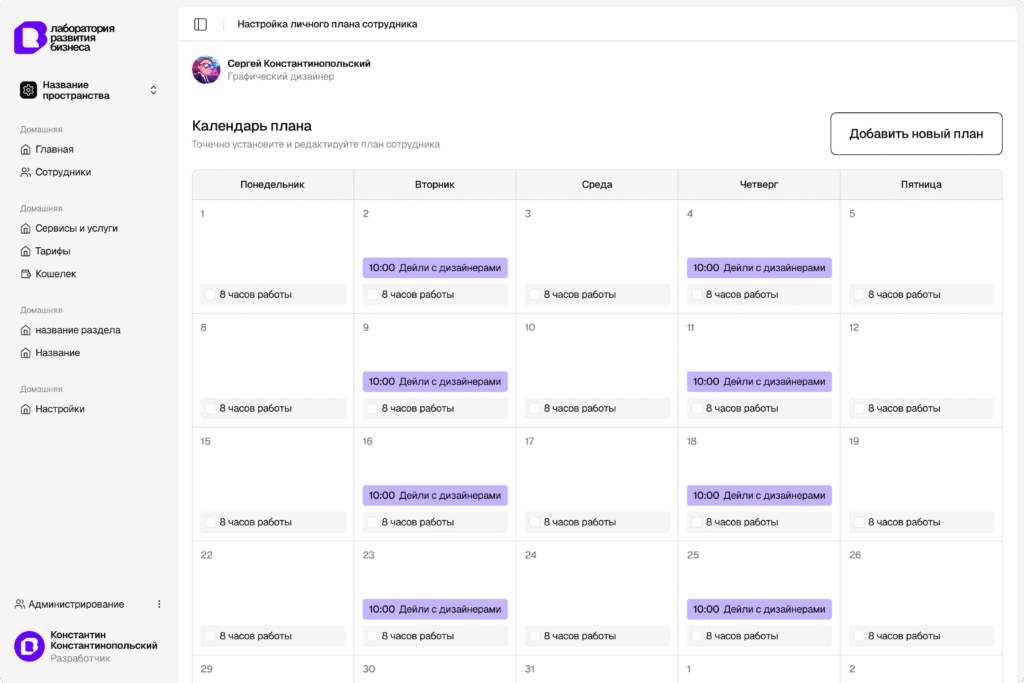Click the workspace gear icon
This screenshot has width=1024, height=683.
tap(28, 90)
